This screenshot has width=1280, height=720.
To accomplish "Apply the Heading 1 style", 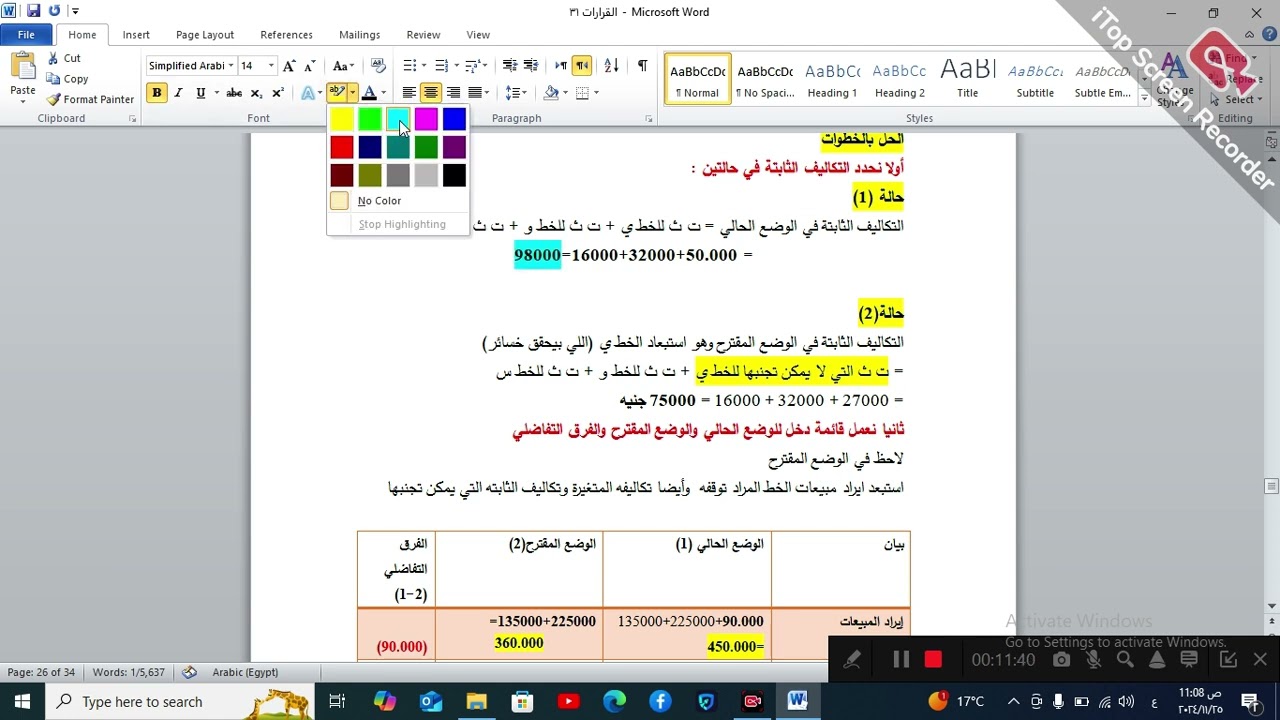I will 832,79.
